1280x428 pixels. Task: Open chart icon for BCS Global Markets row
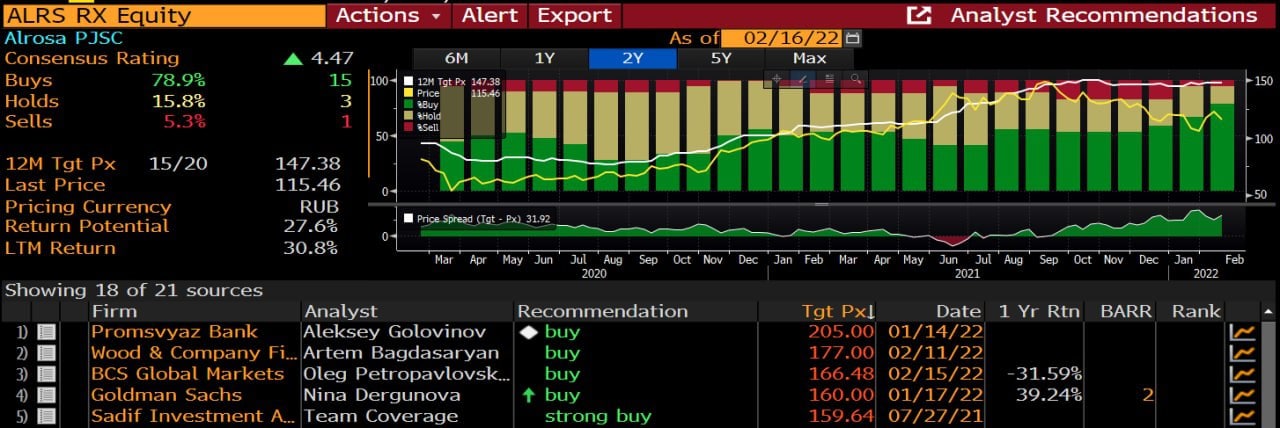pyautogui.click(x=1243, y=374)
